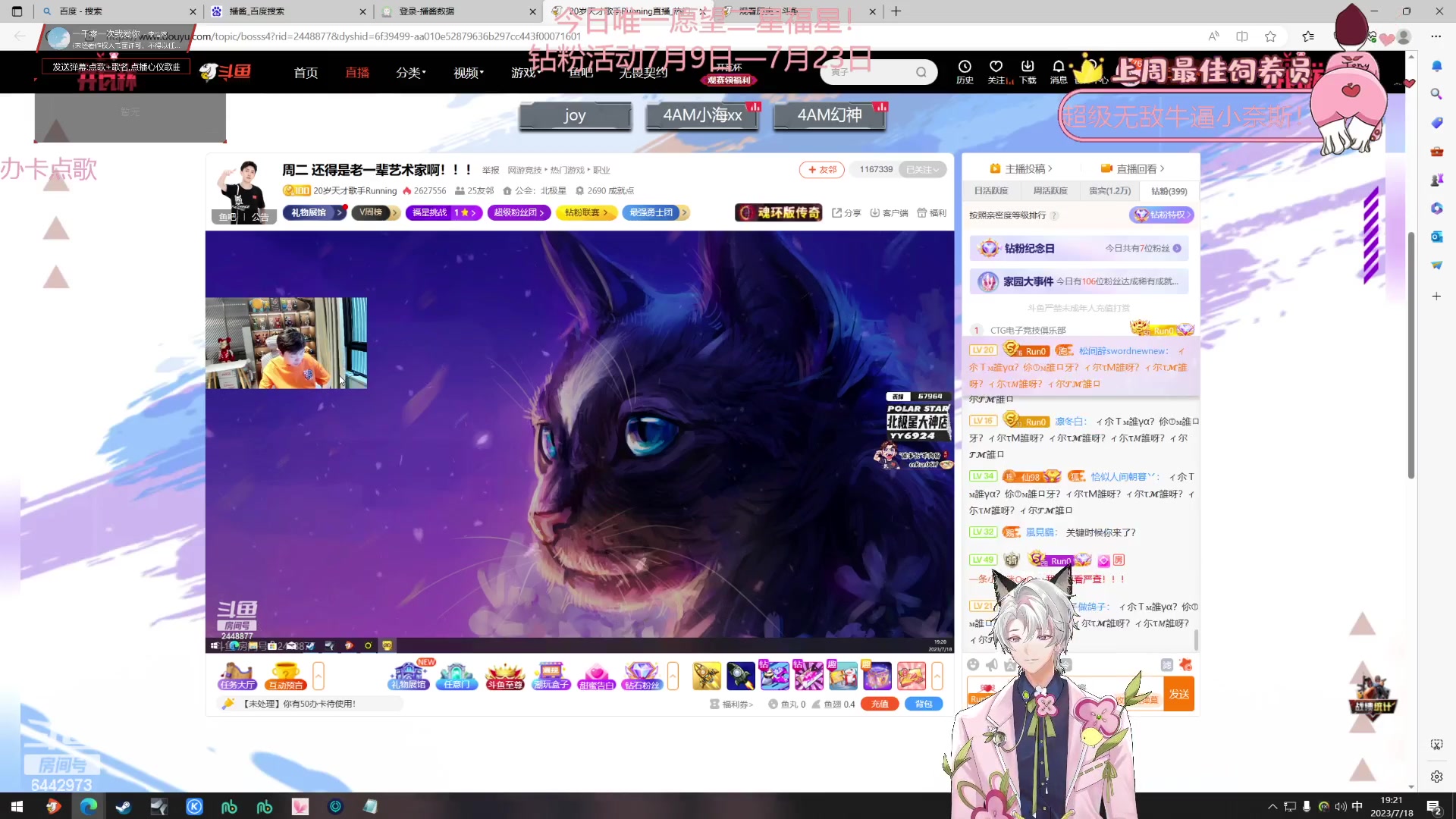Screen dimensions: 1456x819
Task: Click the streamer avatar thumbnail
Action: [x=242, y=190]
